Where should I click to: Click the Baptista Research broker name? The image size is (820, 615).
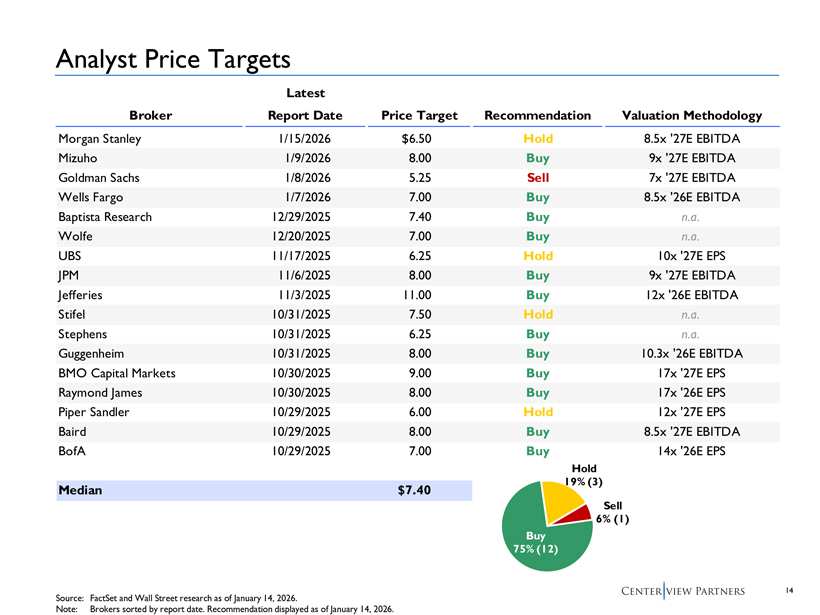point(105,217)
